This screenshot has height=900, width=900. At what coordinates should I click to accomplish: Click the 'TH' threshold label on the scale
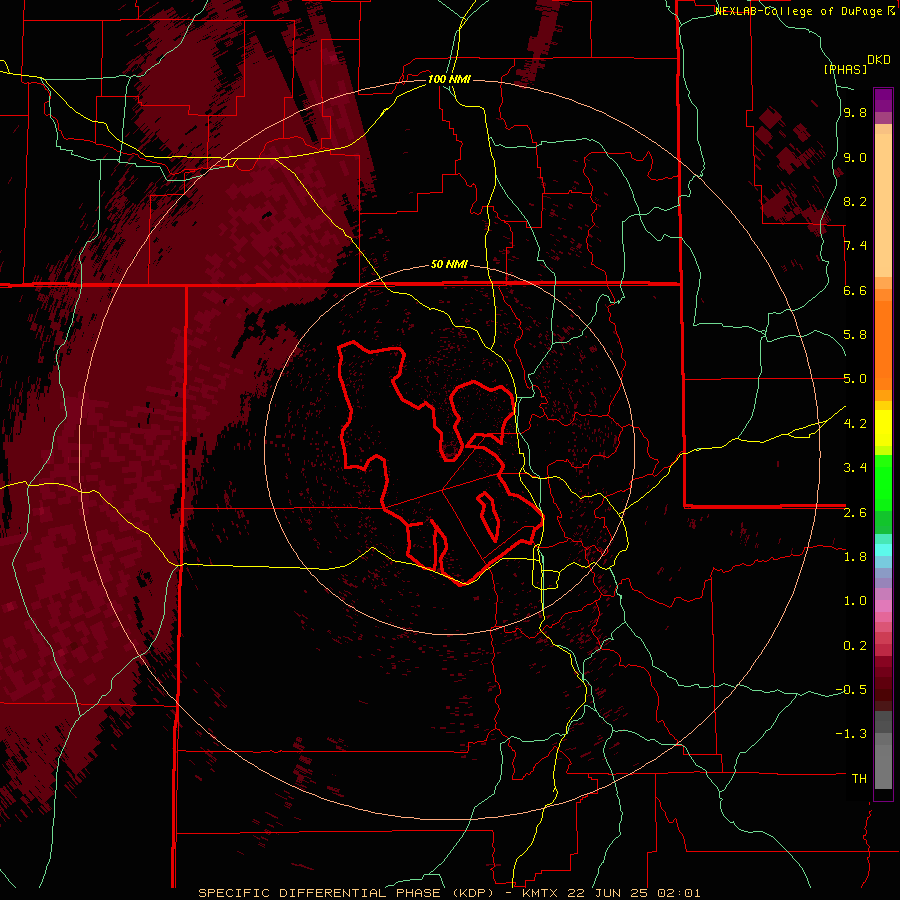click(x=859, y=779)
